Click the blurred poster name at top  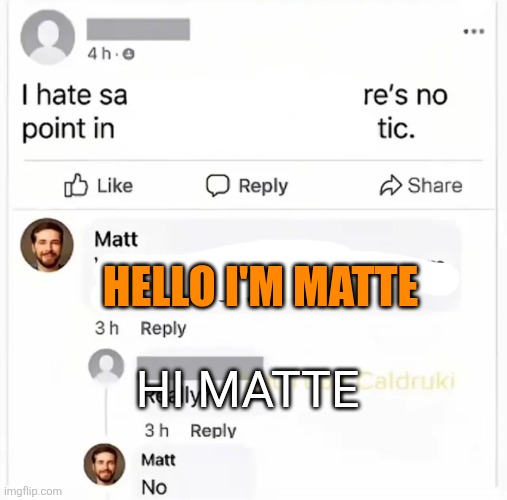pyautogui.click(x=138, y=29)
